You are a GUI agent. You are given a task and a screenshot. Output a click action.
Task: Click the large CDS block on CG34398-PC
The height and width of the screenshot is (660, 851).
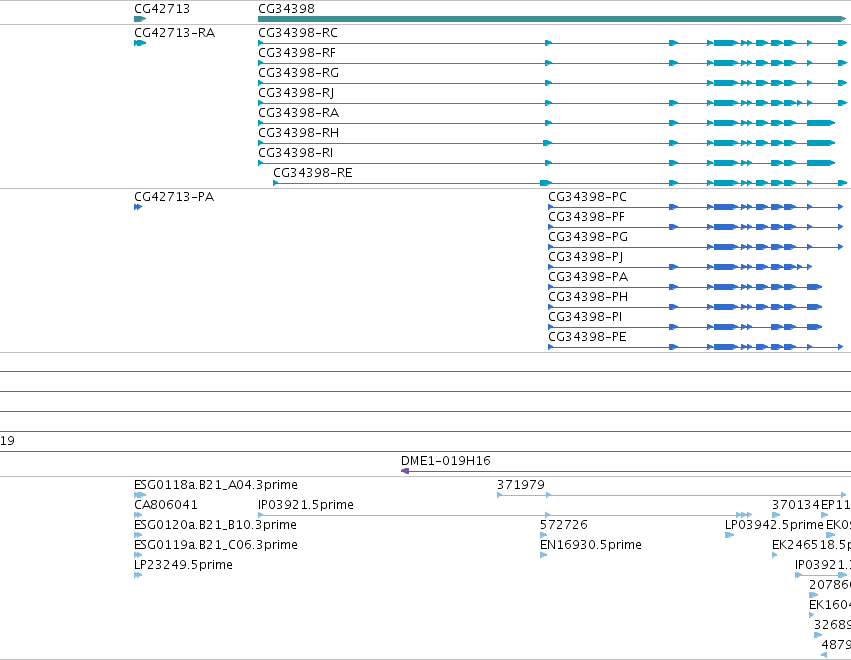click(x=726, y=207)
